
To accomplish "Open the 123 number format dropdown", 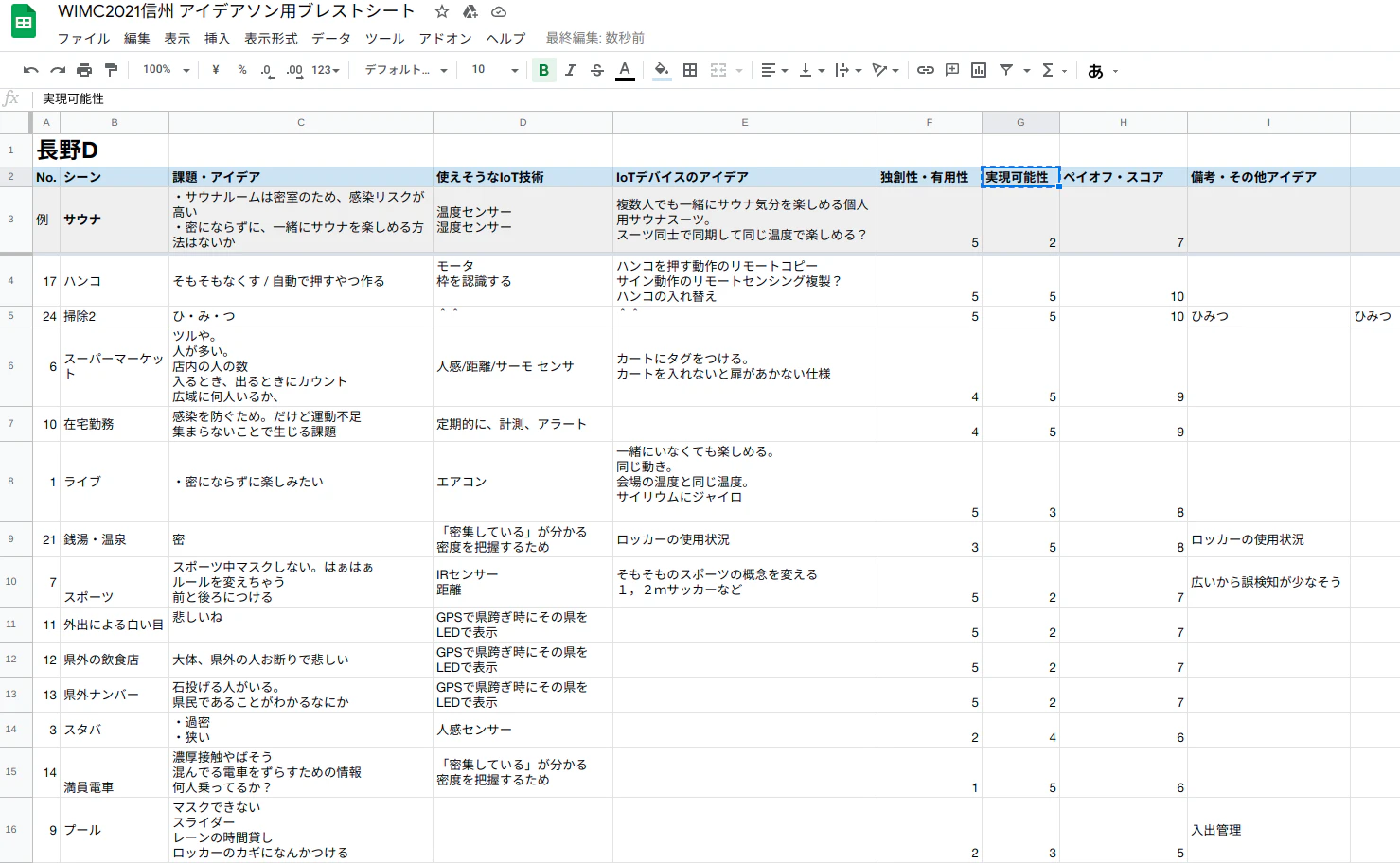I will 326,70.
